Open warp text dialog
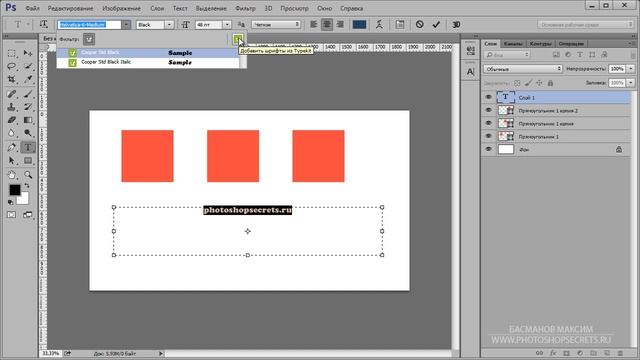This screenshot has width=640, height=360. tap(379, 24)
